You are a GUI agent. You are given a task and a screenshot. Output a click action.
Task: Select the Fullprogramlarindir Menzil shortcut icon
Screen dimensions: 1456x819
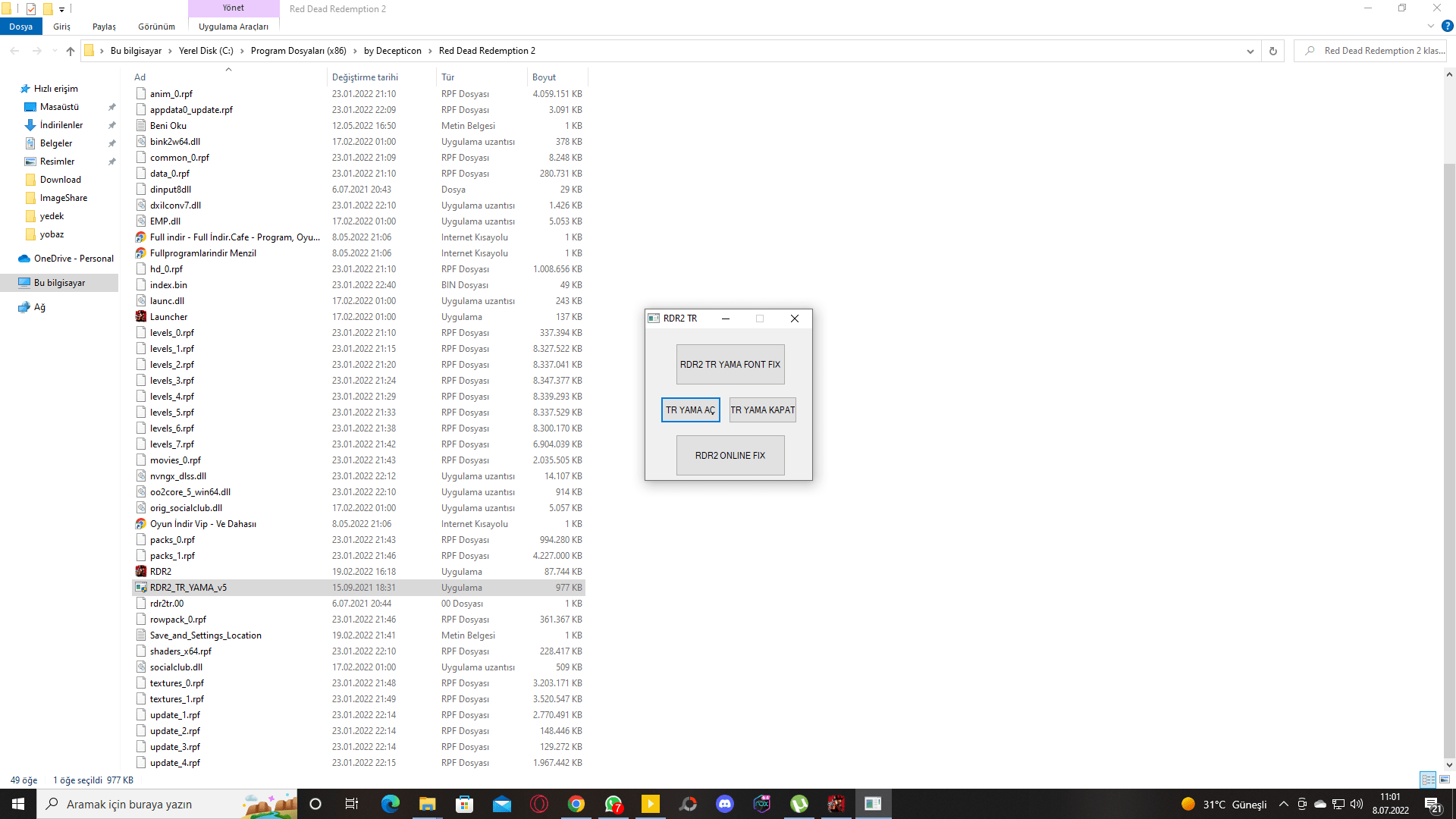pyautogui.click(x=141, y=253)
